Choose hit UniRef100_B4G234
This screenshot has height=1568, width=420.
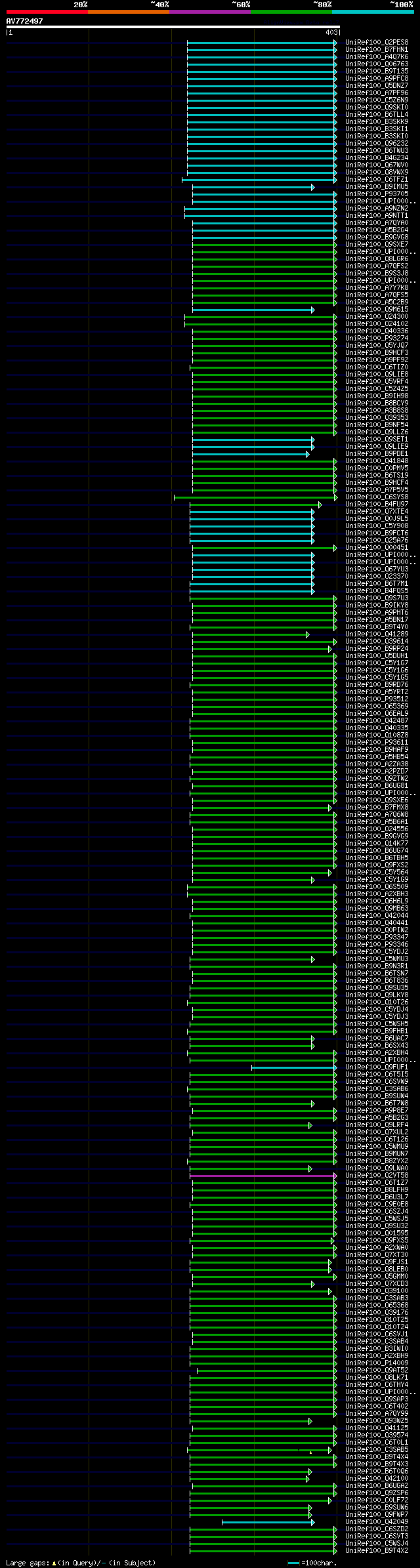pyautogui.click(x=377, y=158)
